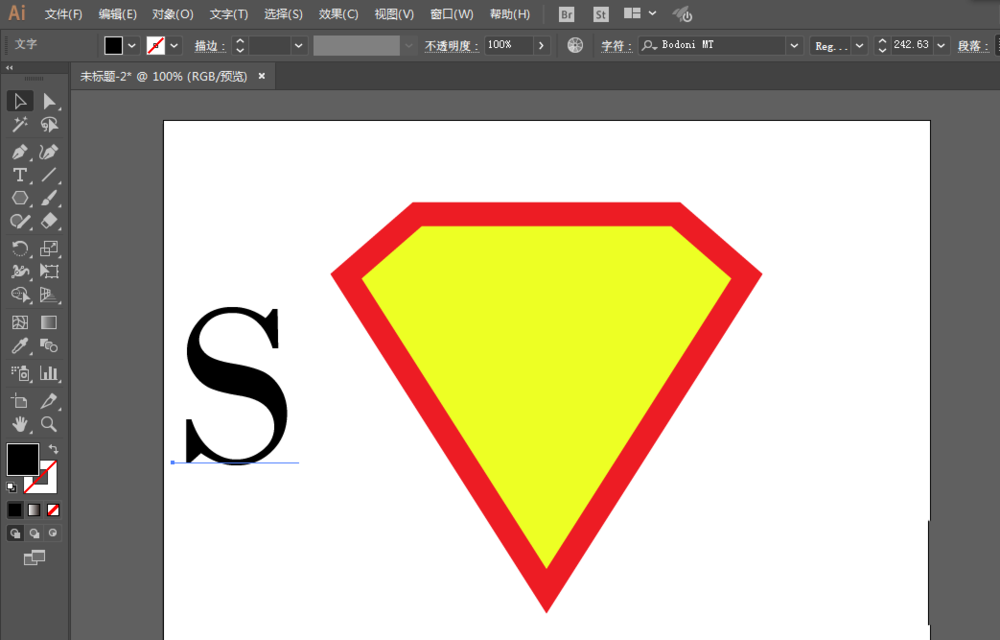1000x640 pixels.
Task: Select the Paintbrush tool
Action: (49, 198)
